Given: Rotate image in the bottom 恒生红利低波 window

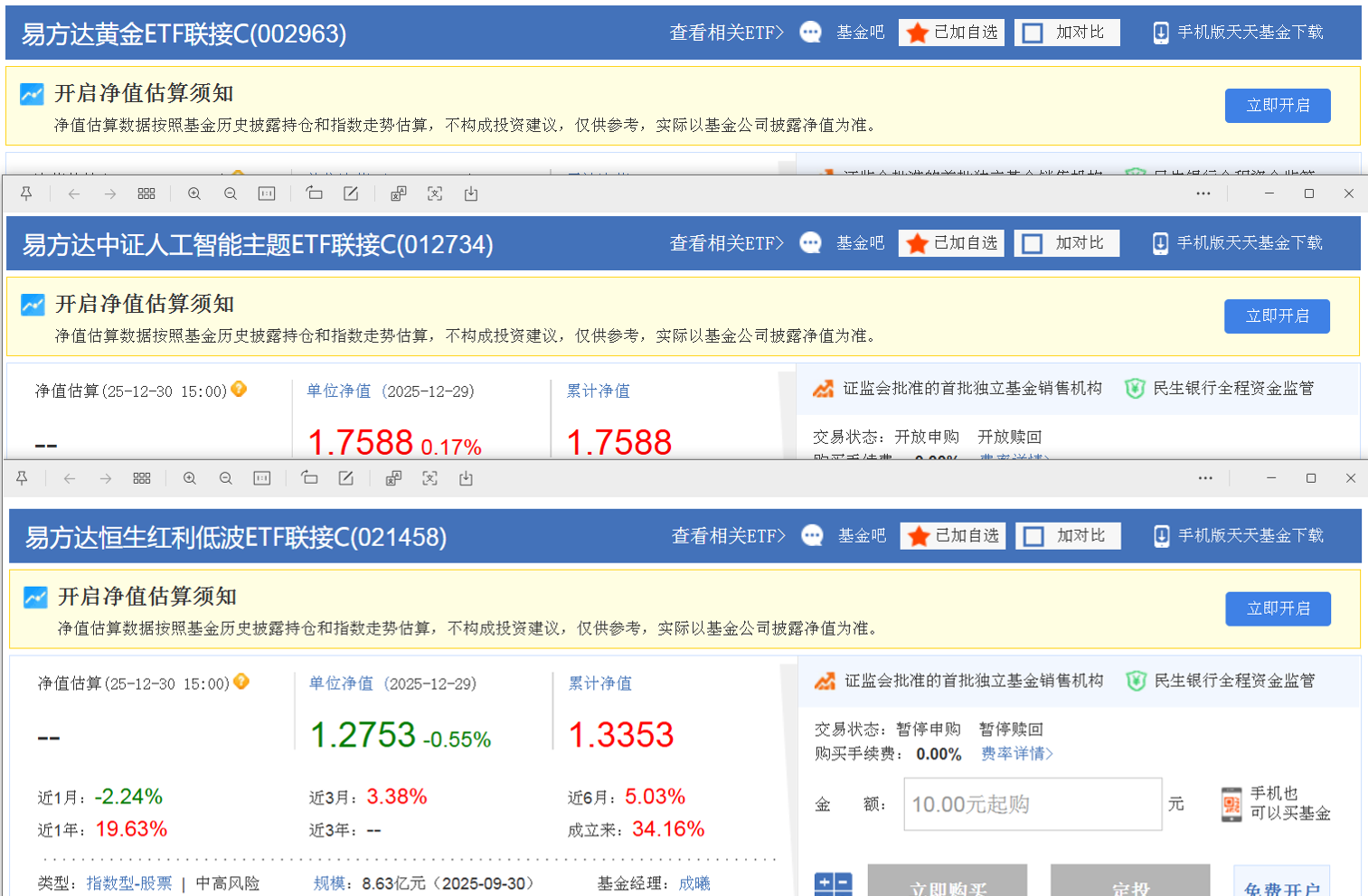Looking at the screenshot, I should (x=309, y=478).
